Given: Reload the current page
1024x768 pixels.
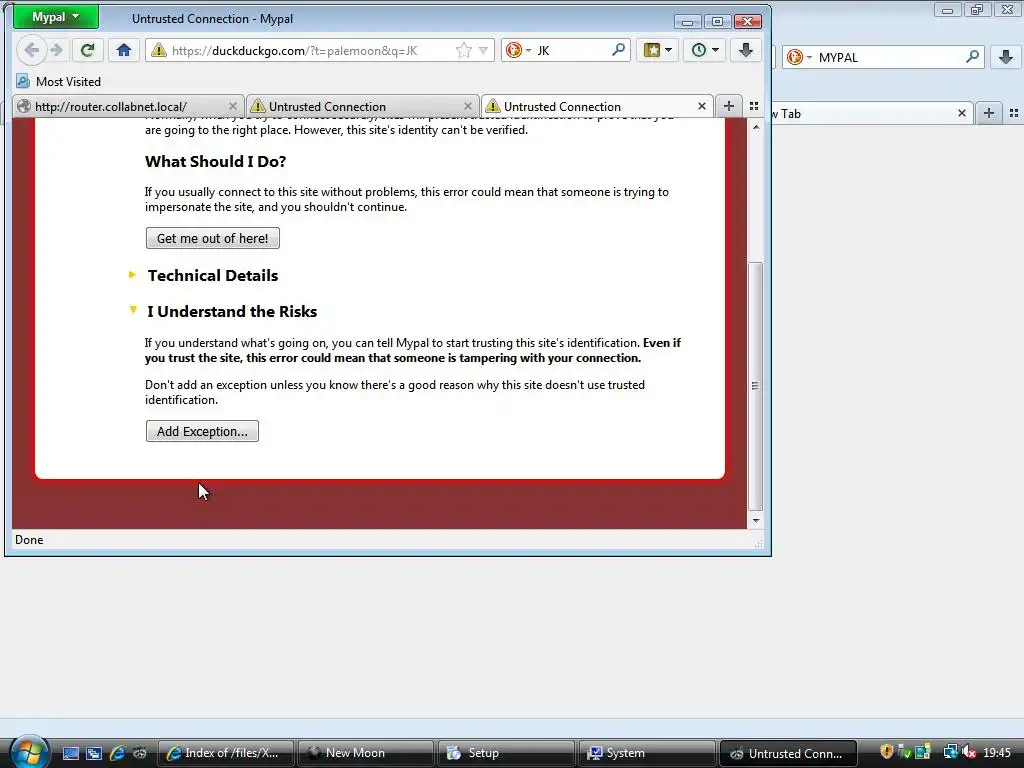Looking at the screenshot, I should point(88,50).
